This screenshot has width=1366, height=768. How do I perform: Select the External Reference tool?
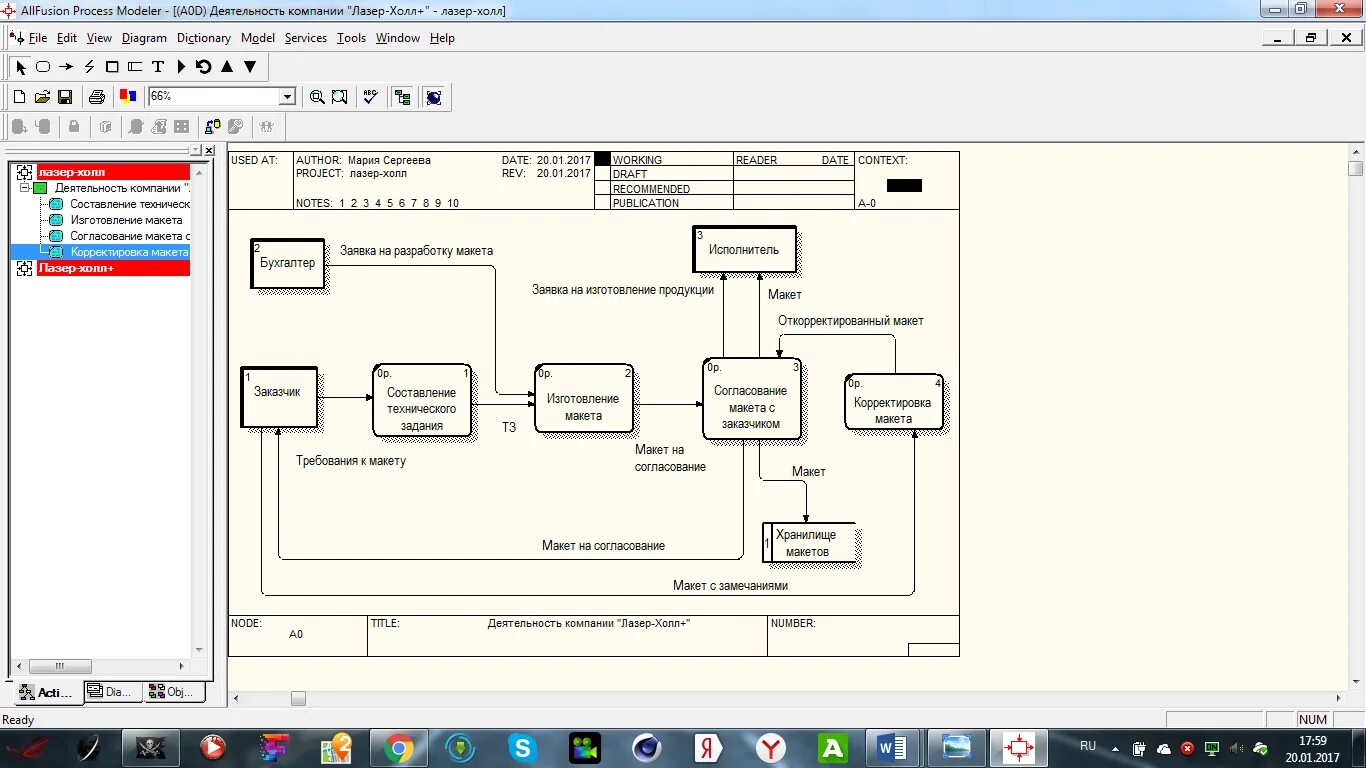112,67
